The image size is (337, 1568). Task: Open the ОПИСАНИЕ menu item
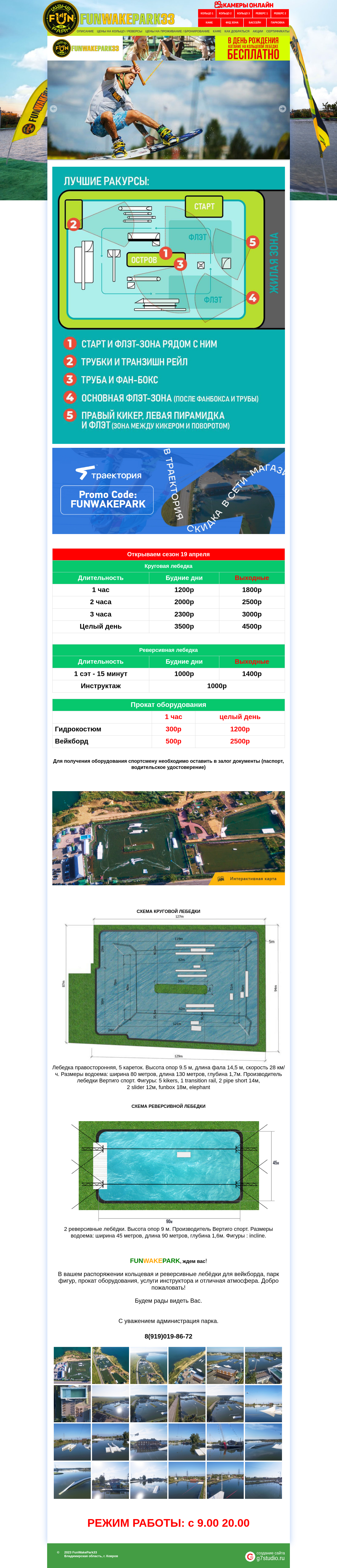pos(85,31)
